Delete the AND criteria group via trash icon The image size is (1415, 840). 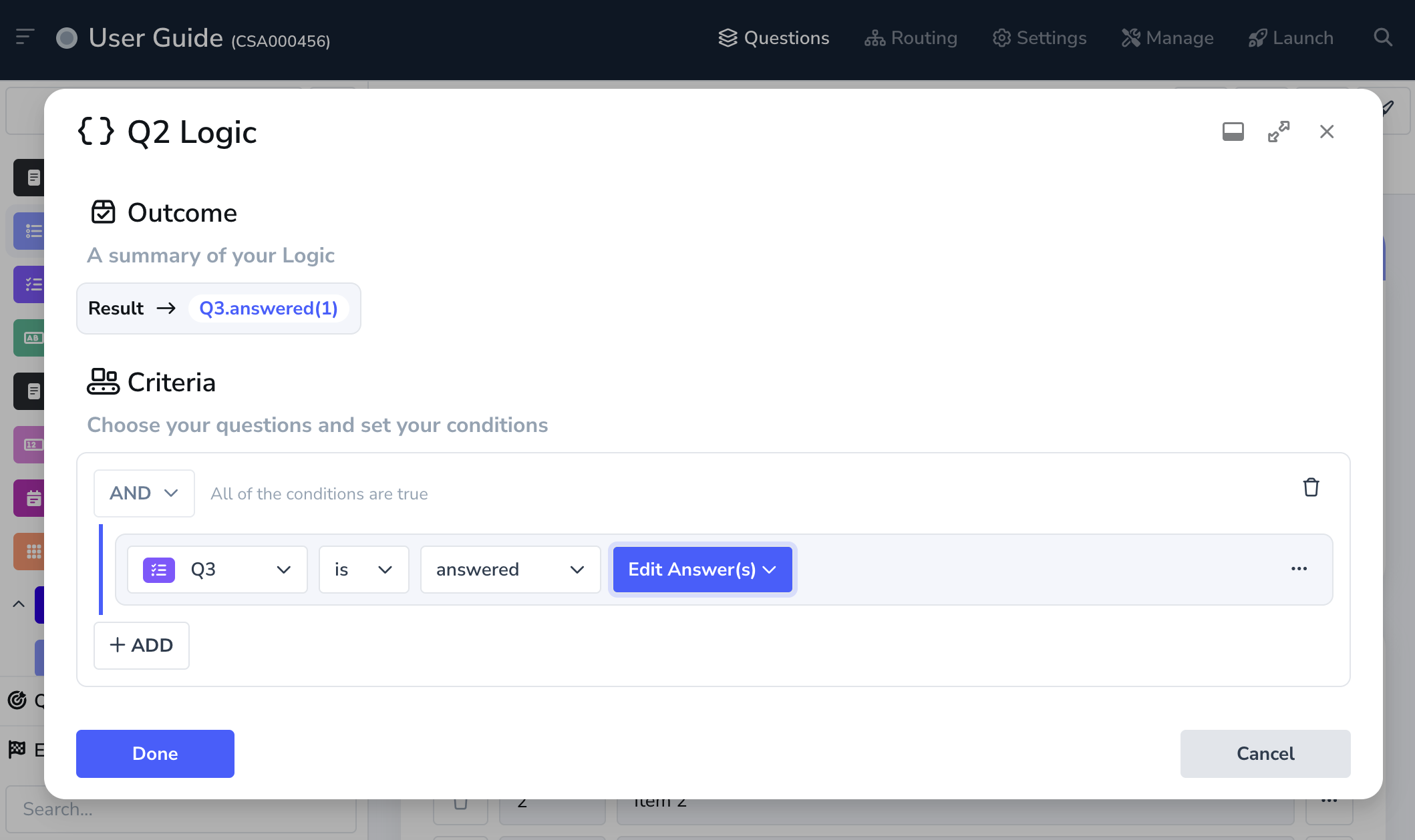1311,487
